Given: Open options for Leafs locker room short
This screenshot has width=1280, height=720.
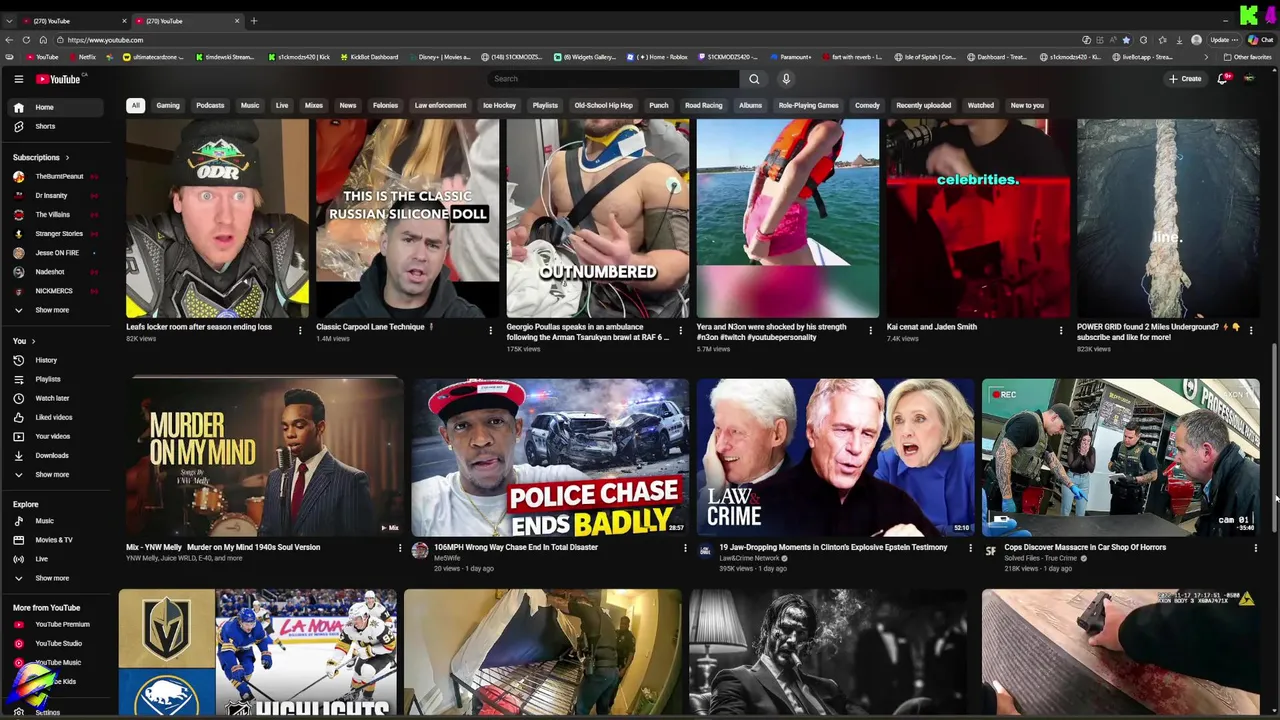Looking at the screenshot, I should [300, 330].
